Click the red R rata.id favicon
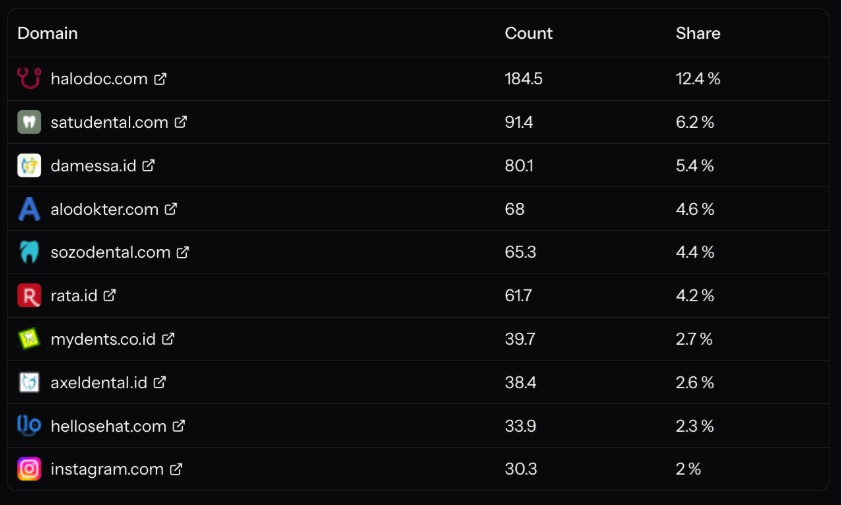This screenshot has width=842, height=505. pyautogui.click(x=29, y=295)
